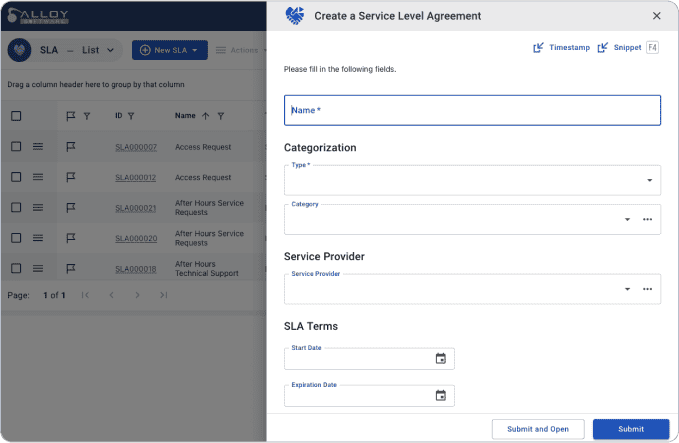Click the Service Provider ellipsis browse button
Image resolution: width=679 pixels, height=443 pixels.
tap(647, 289)
